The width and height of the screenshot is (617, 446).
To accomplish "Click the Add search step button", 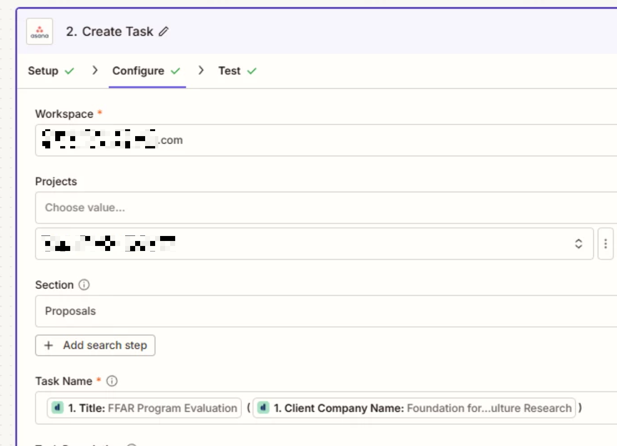I will click(95, 345).
